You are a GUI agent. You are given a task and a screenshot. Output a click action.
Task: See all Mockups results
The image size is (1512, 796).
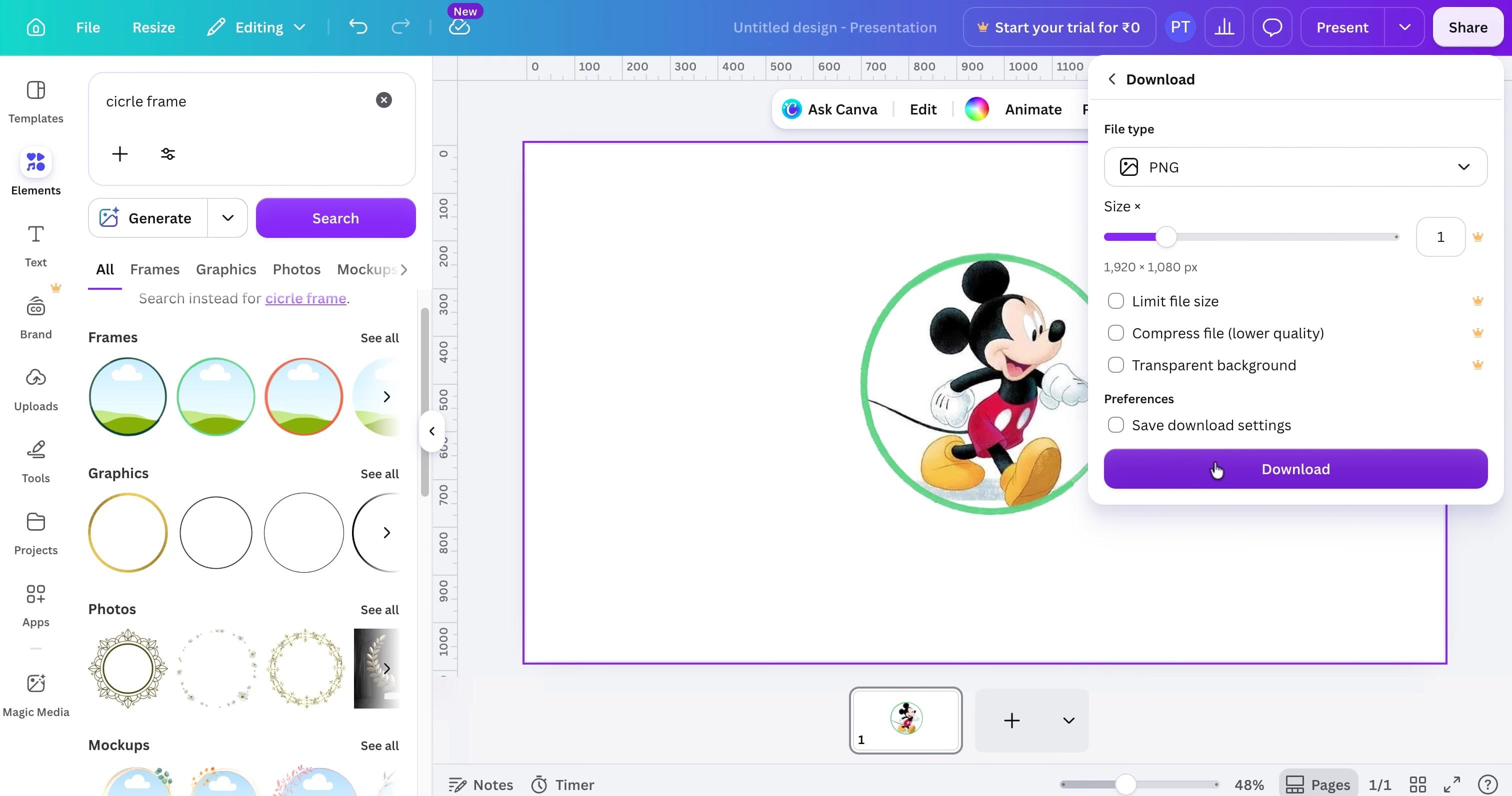click(379, 746)
